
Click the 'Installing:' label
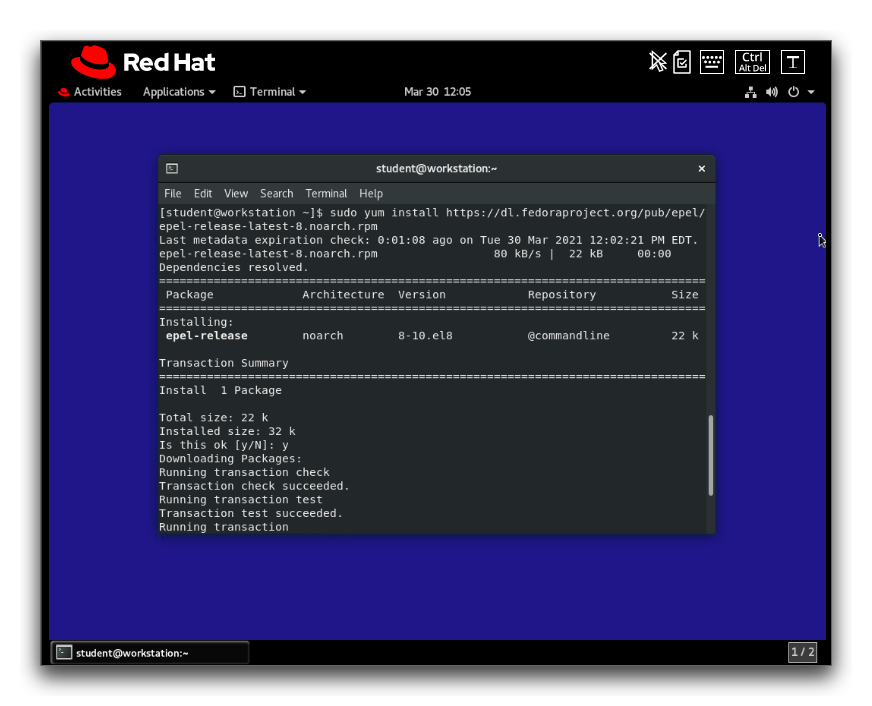point(196,322)
